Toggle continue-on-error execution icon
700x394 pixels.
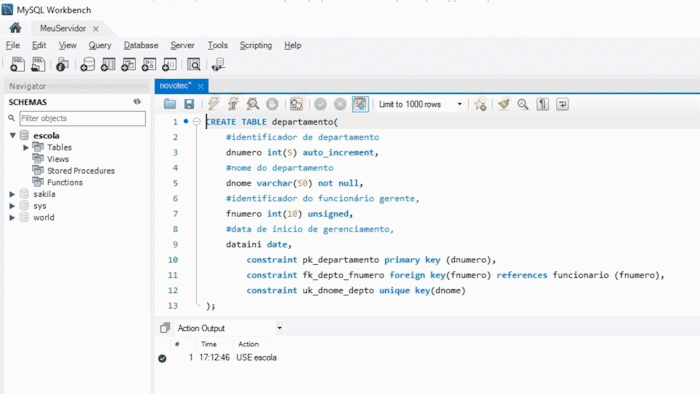tap(296, 104)
